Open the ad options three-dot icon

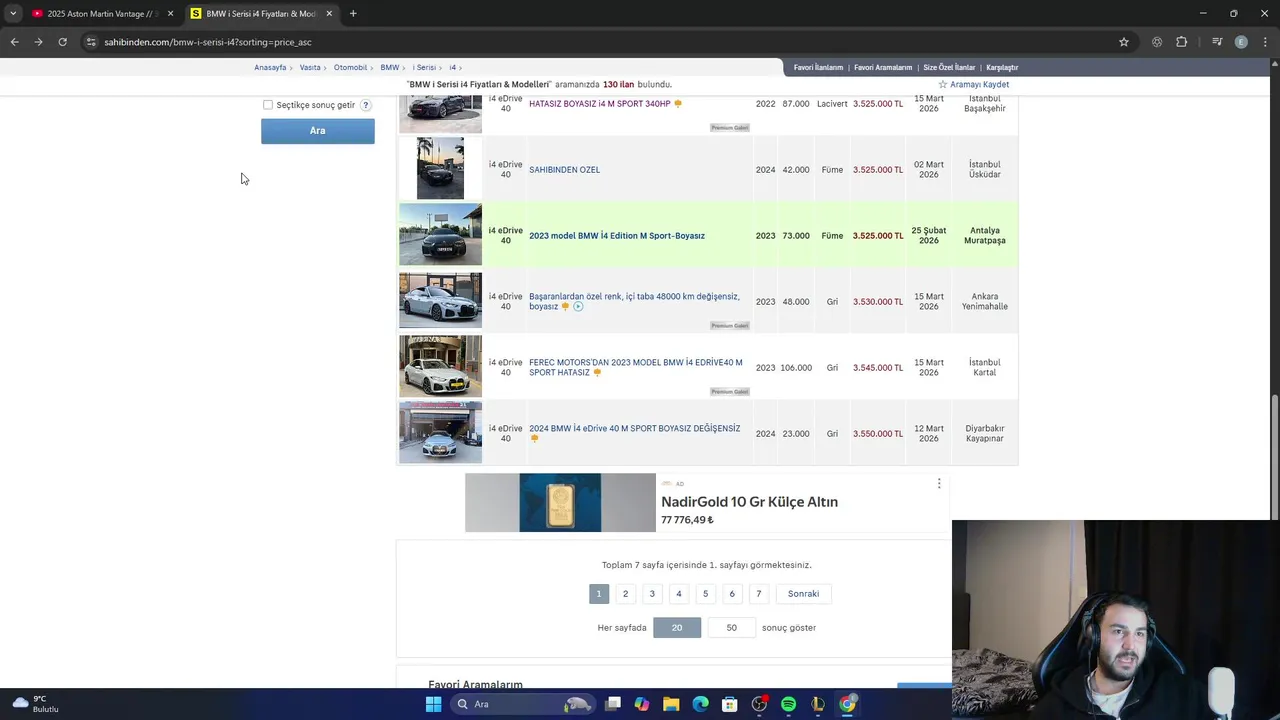[x=939, y=484]
